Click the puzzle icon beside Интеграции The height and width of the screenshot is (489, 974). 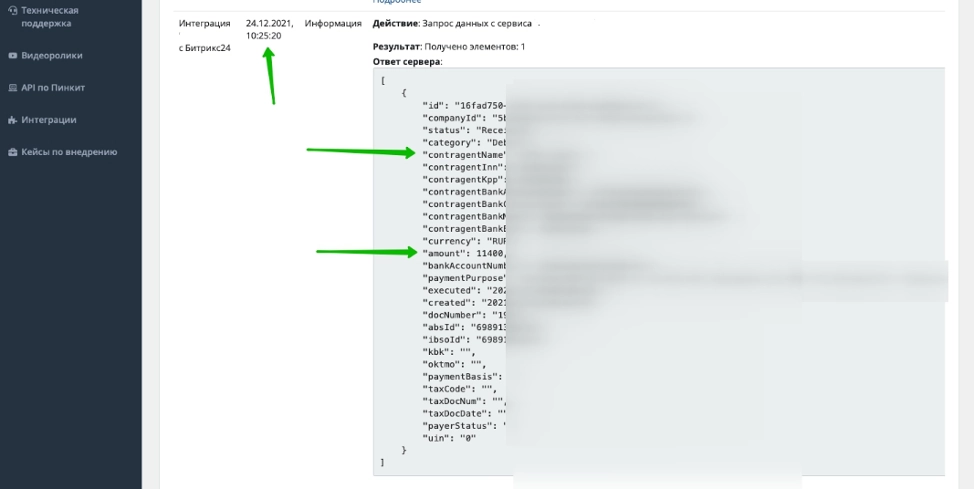(12, 120)
